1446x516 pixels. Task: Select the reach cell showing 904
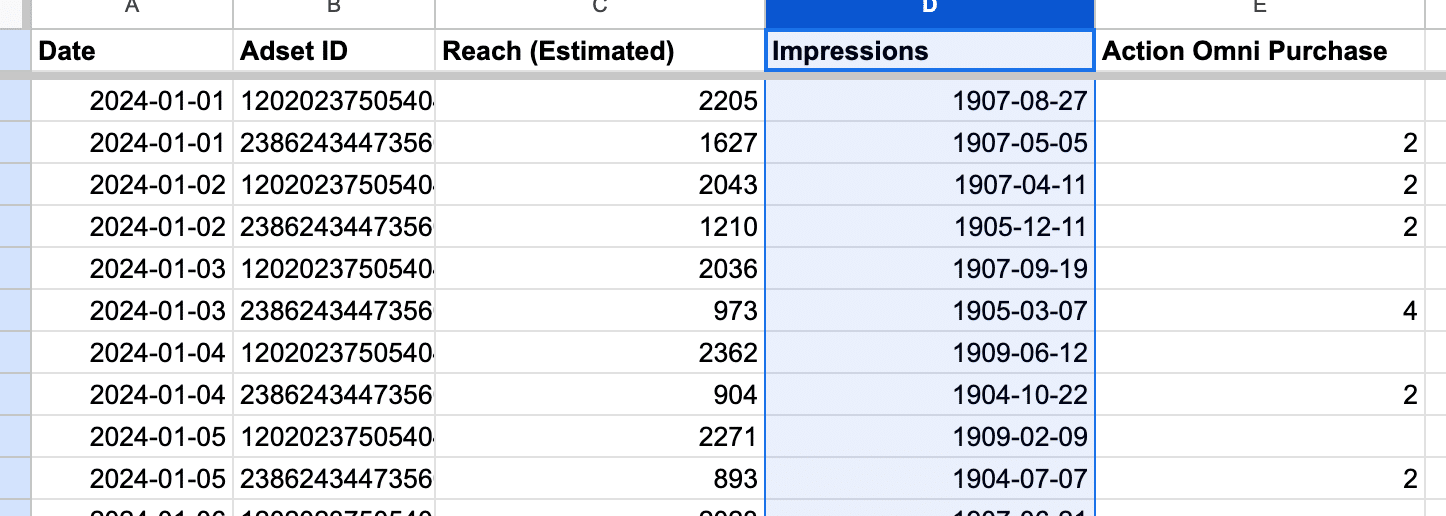tap(600, 395)
